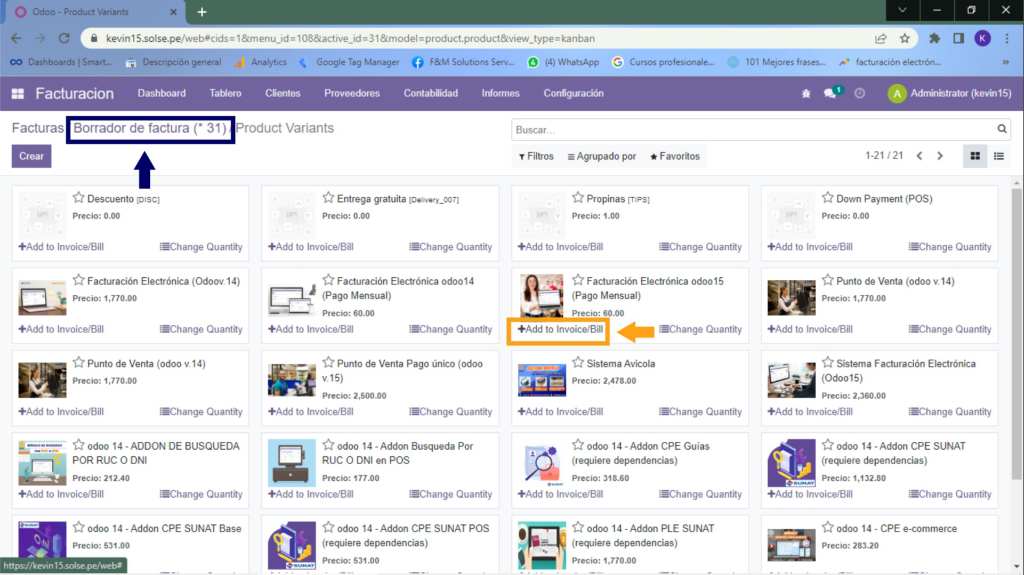The height and width of the screenshot is (575, 1024).
Task: Click the Buscar search input field
Action: coord(750,130)
